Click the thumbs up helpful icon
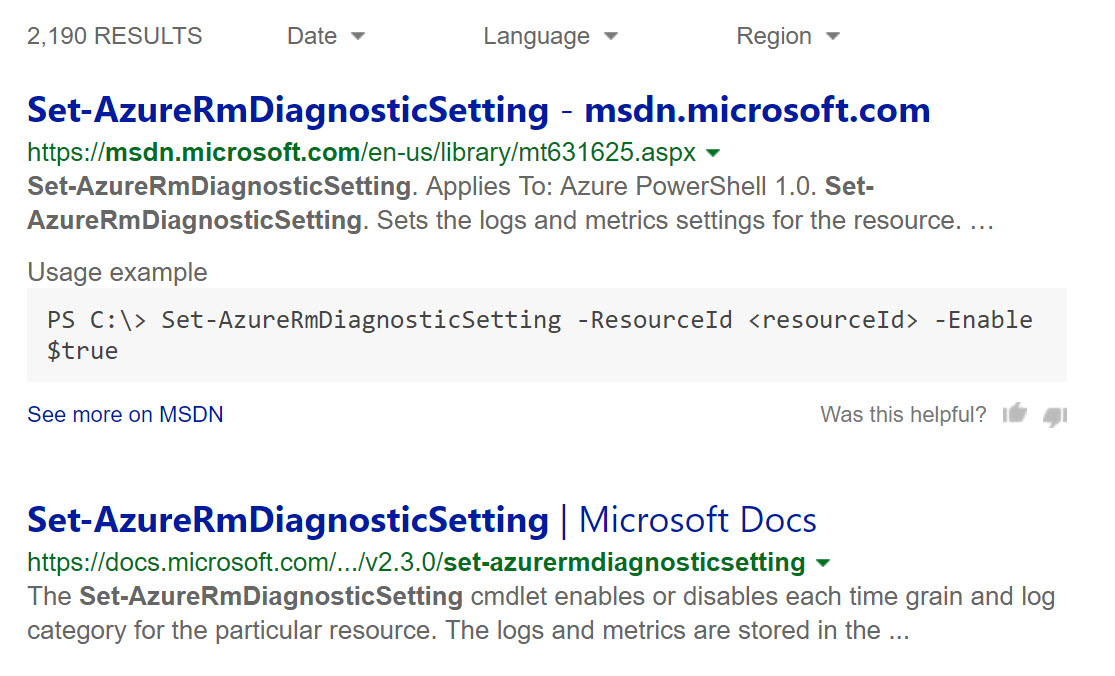 1015,413
